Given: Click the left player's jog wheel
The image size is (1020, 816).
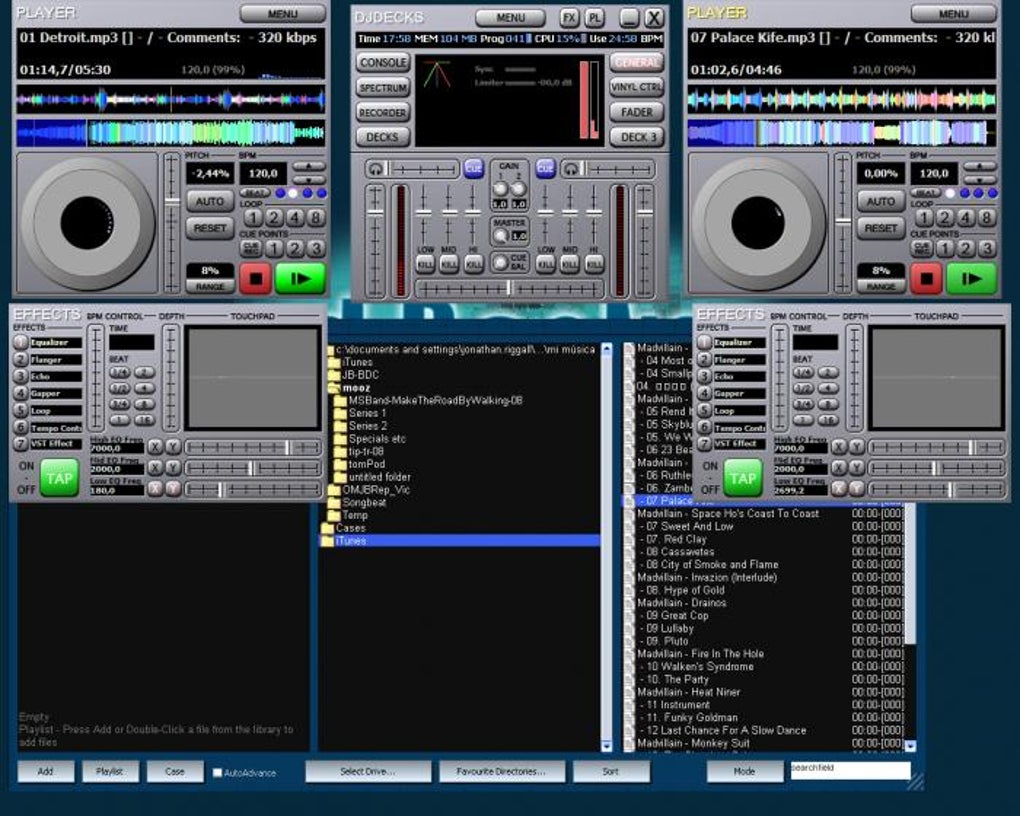Looking at the screenshot, I should tap(87, 223).
